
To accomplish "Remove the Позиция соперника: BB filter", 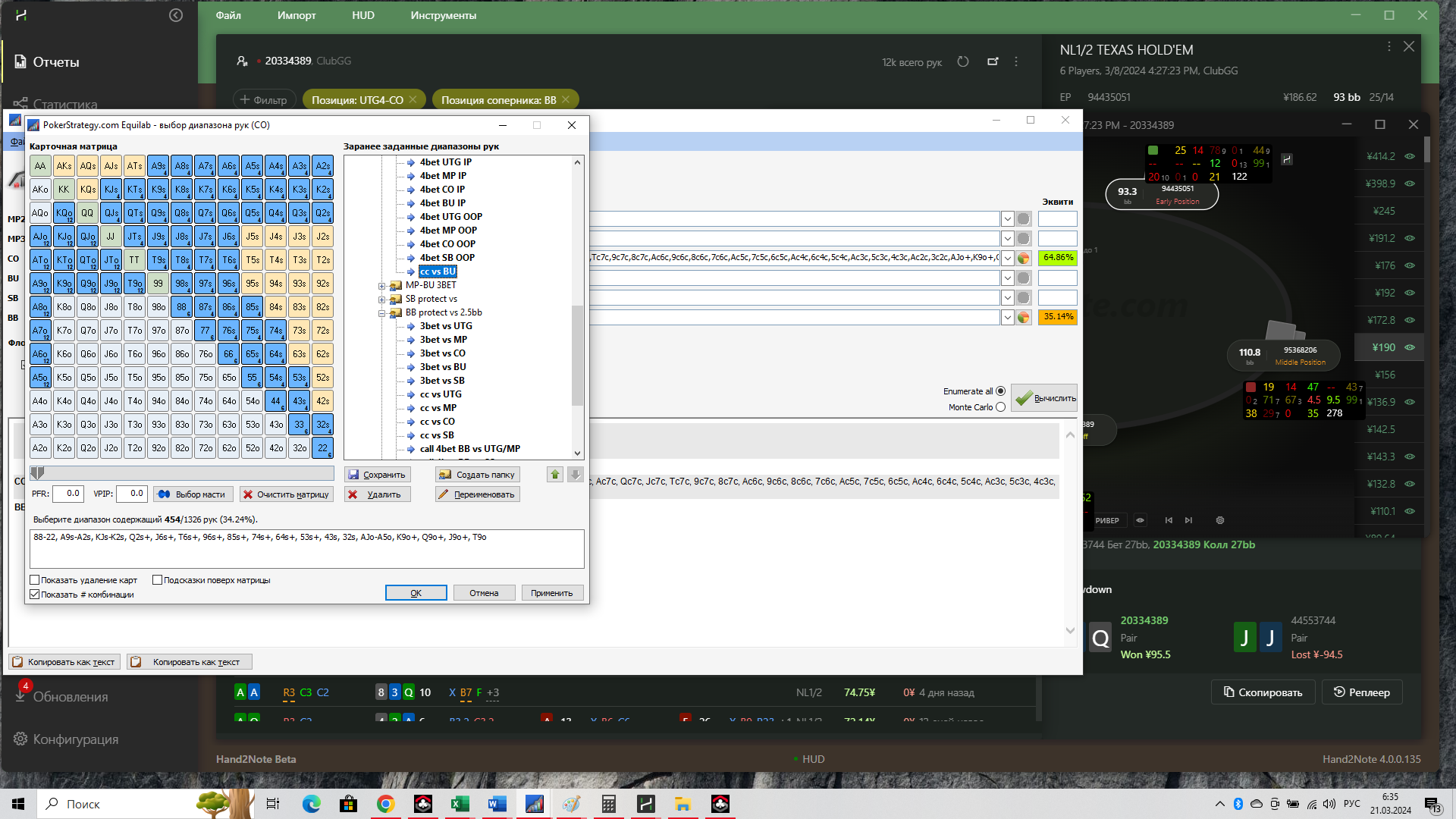I will [x=566, y=100].
